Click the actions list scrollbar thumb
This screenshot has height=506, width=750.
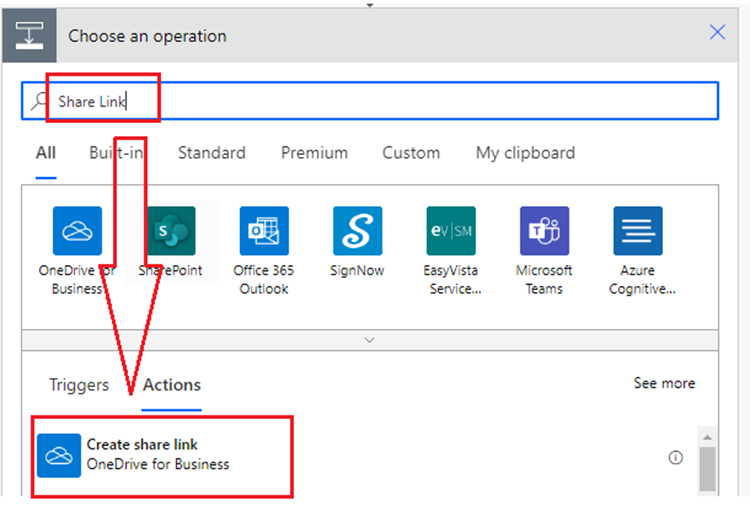click(x=707, y=469)
